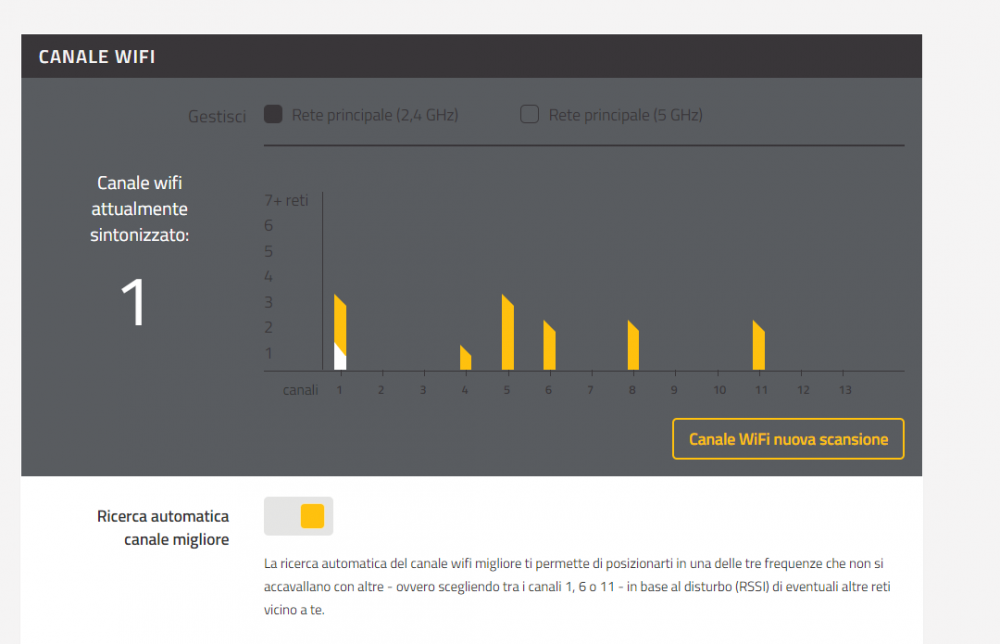Click the 'Canale wifi attualmente sintonizzato' text
Viewport: 1000px width, 644px height.
[x=140, y=209]
